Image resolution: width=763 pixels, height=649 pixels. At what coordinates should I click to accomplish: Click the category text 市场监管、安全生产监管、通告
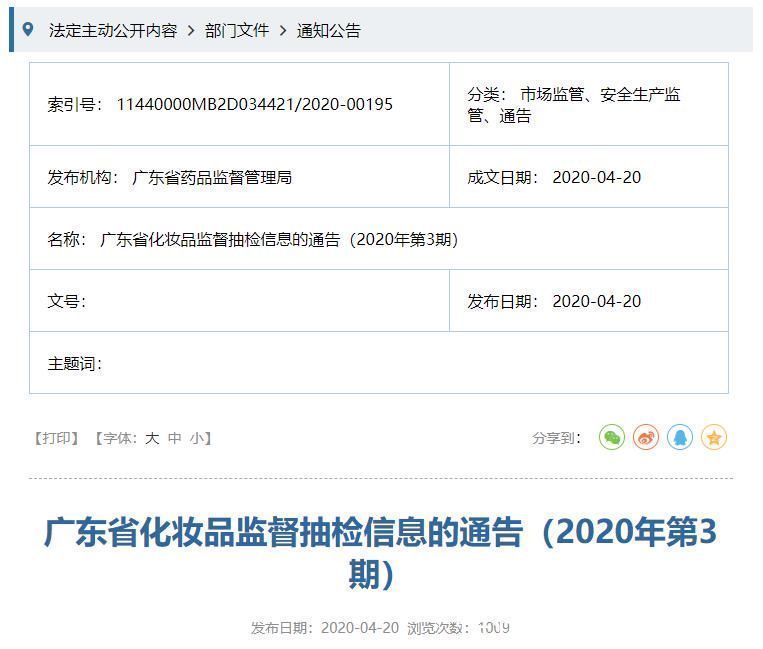click(574, 105)
